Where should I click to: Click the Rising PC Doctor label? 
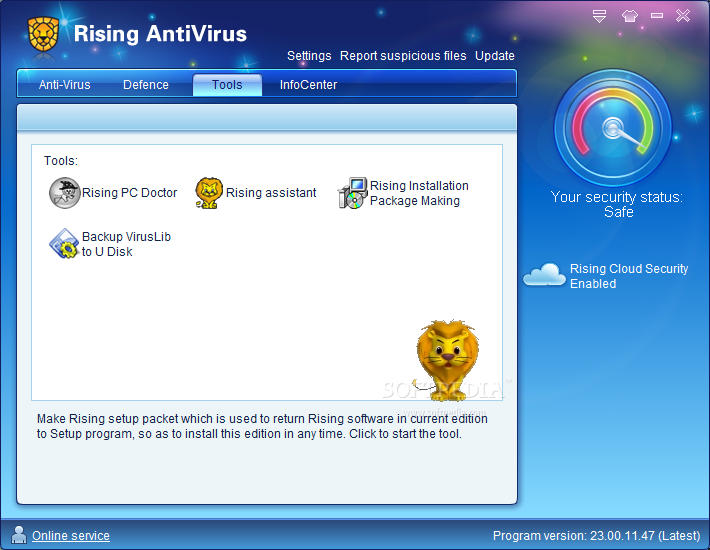click(129, 193)
